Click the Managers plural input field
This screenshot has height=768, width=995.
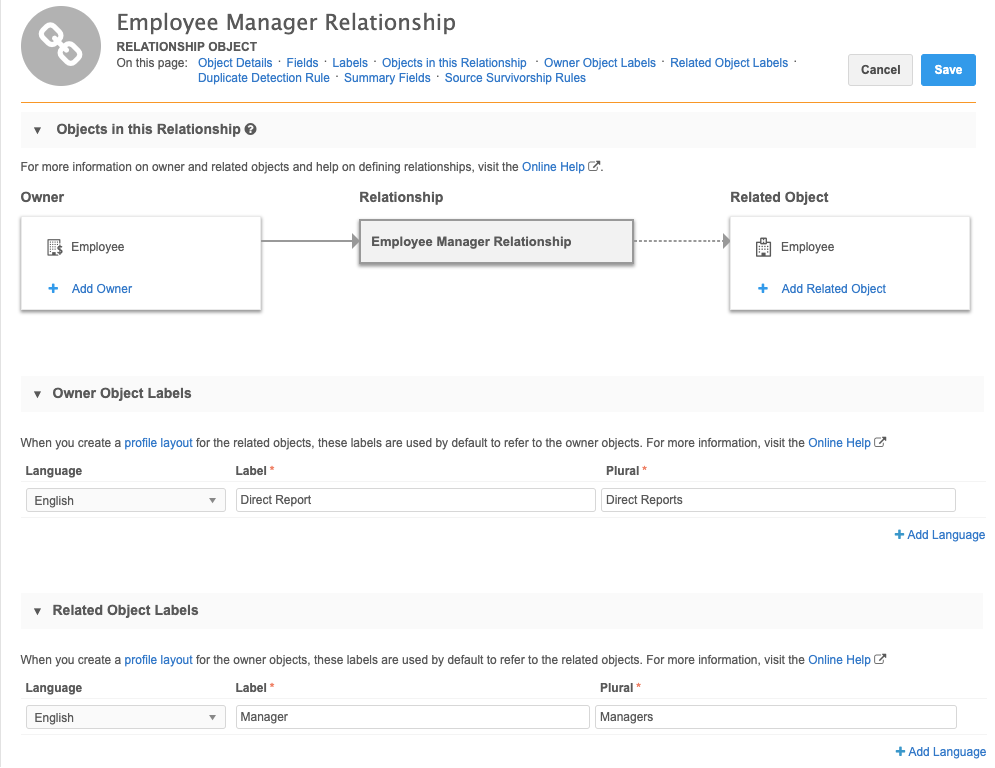[x=775, y=717]
